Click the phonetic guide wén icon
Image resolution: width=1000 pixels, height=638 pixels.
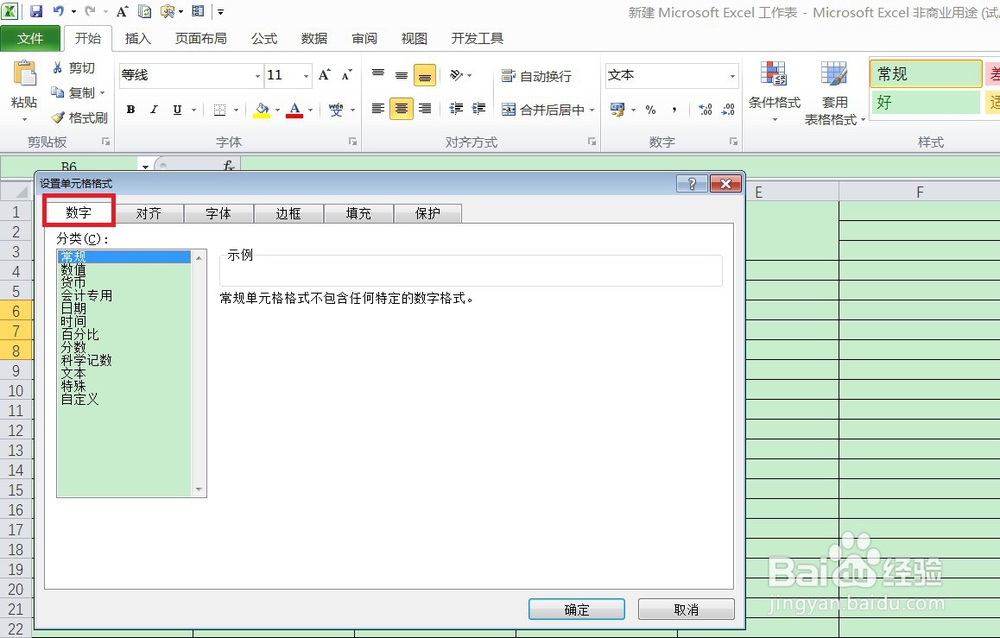[x=335, y=110]
